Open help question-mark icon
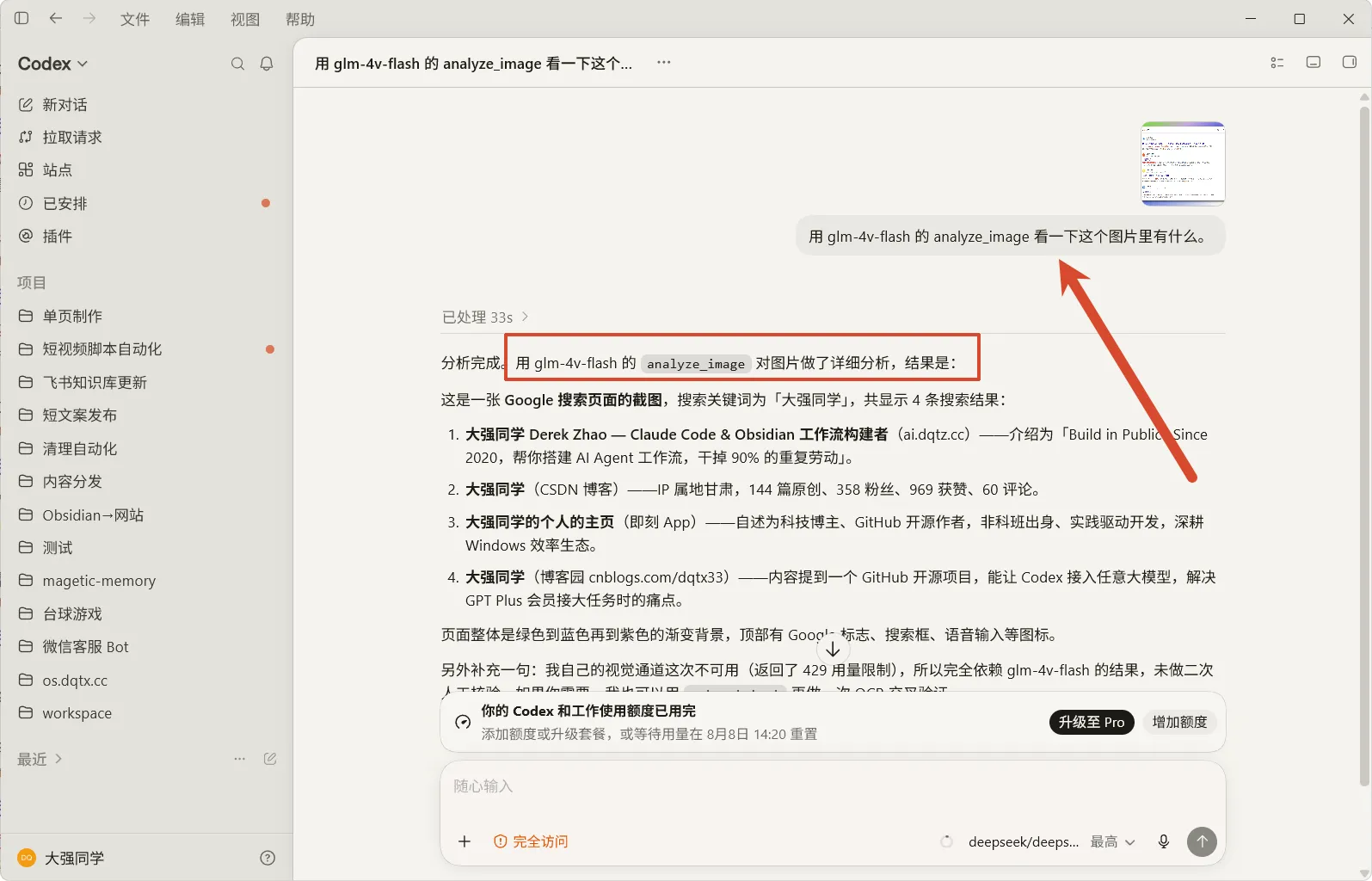This screenshot has width=1372, height=881. (268, 858)
